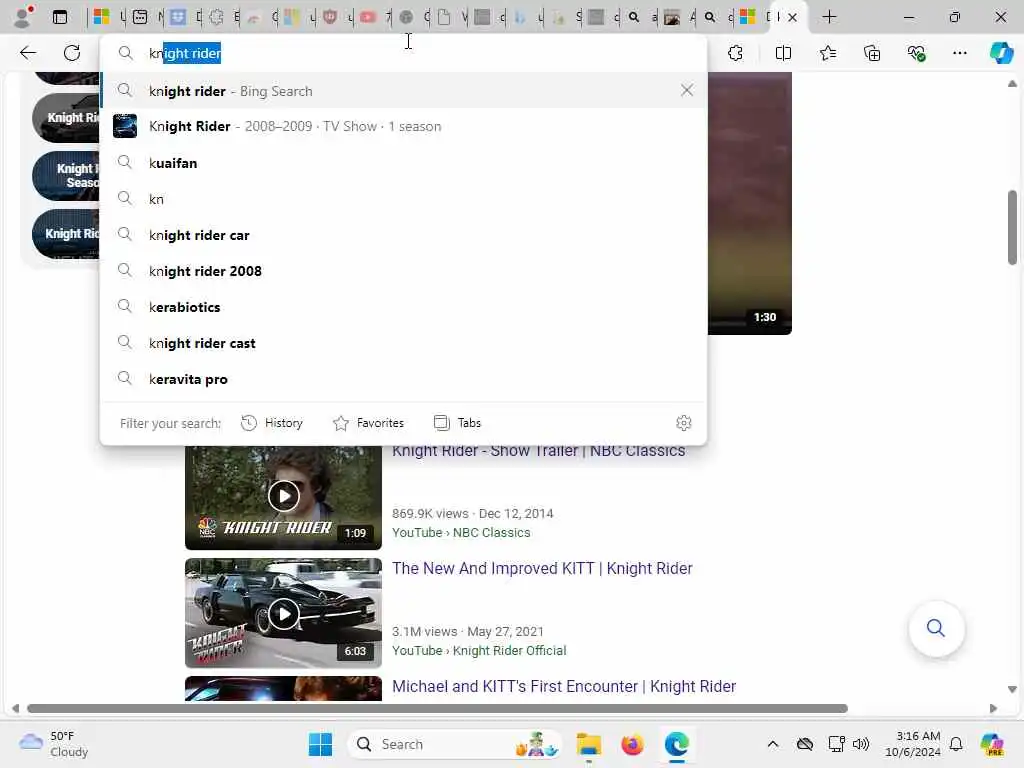This screenshot has height=768, width=1024.
Task: Open Microsoft Edge taskbar icon
Action: pos(677,744)
